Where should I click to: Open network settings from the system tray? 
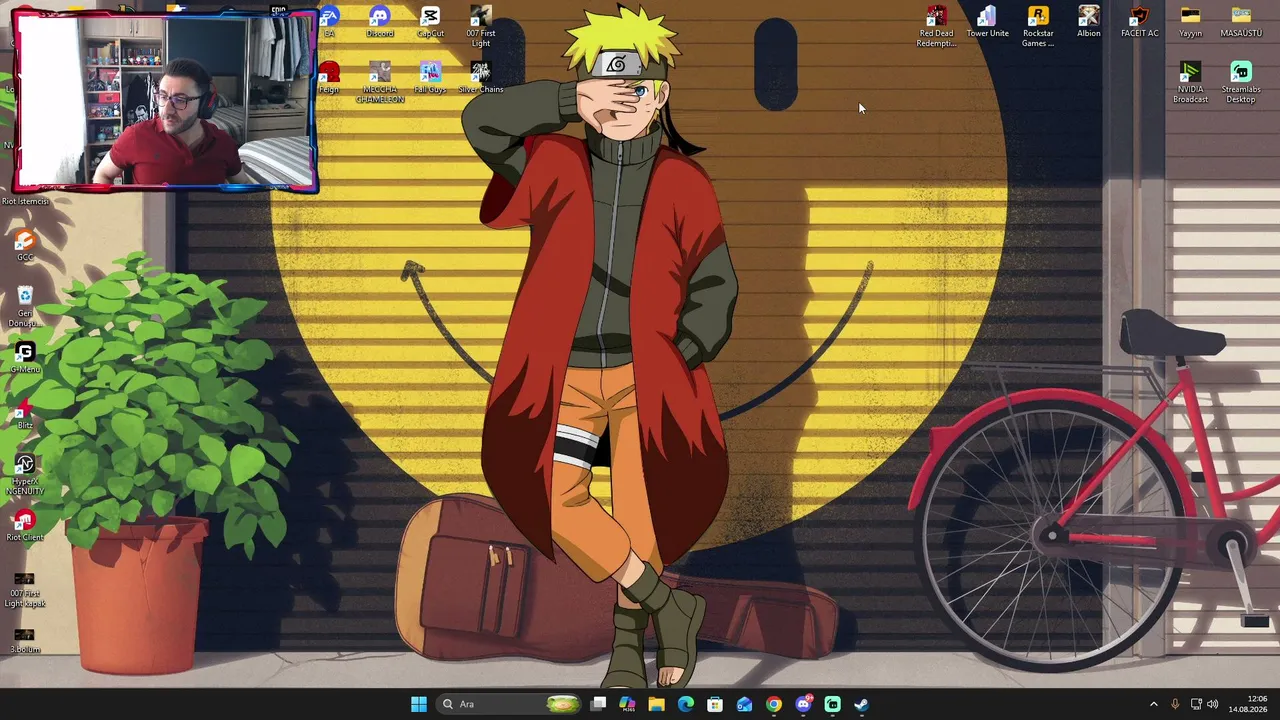click(1196, 704)
